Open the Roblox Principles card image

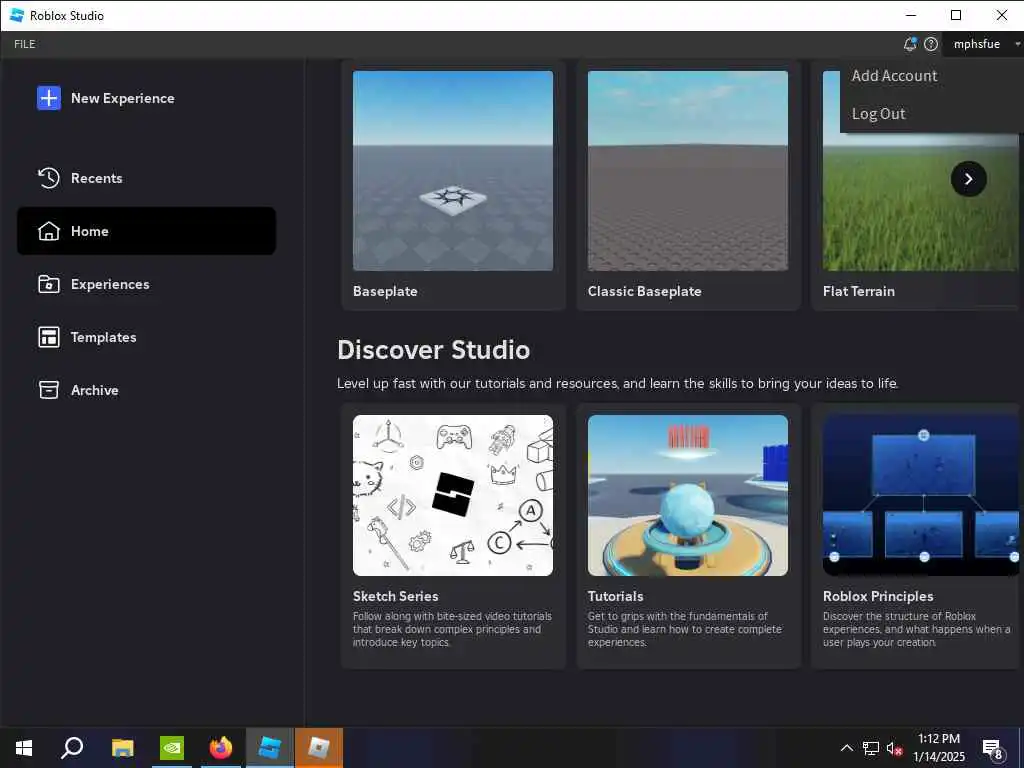pos(920,495)
